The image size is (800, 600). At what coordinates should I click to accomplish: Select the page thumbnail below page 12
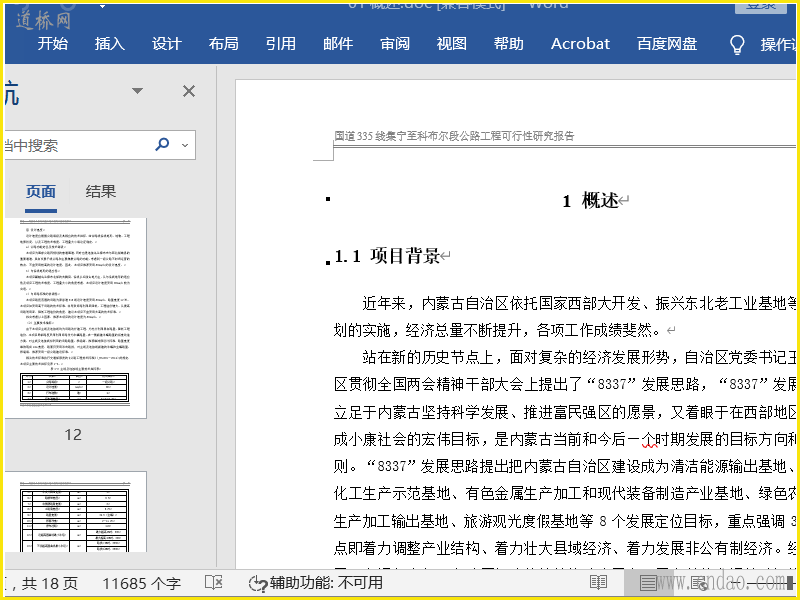coord(76,511)
